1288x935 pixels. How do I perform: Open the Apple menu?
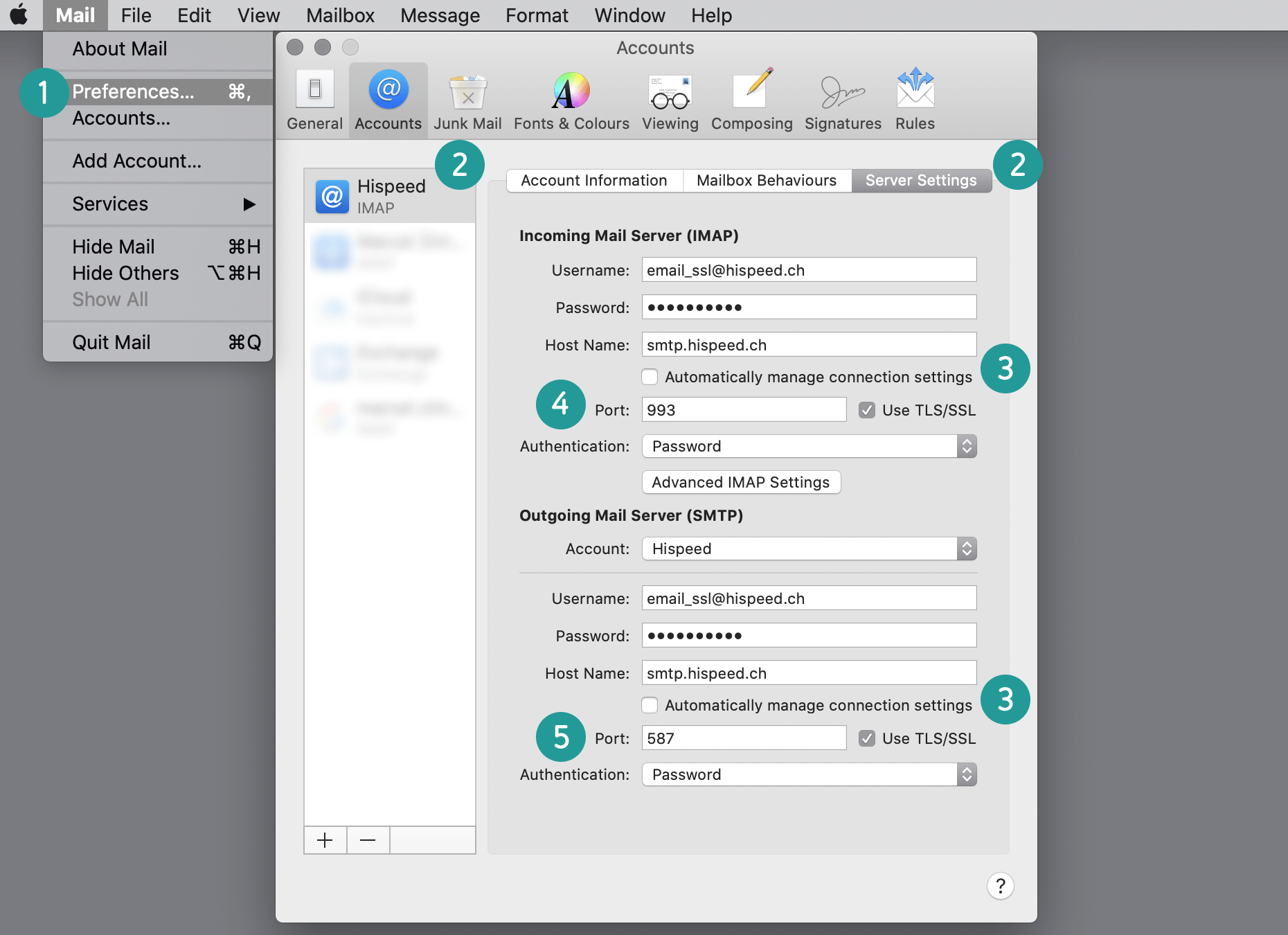click(x=19, y=15)
